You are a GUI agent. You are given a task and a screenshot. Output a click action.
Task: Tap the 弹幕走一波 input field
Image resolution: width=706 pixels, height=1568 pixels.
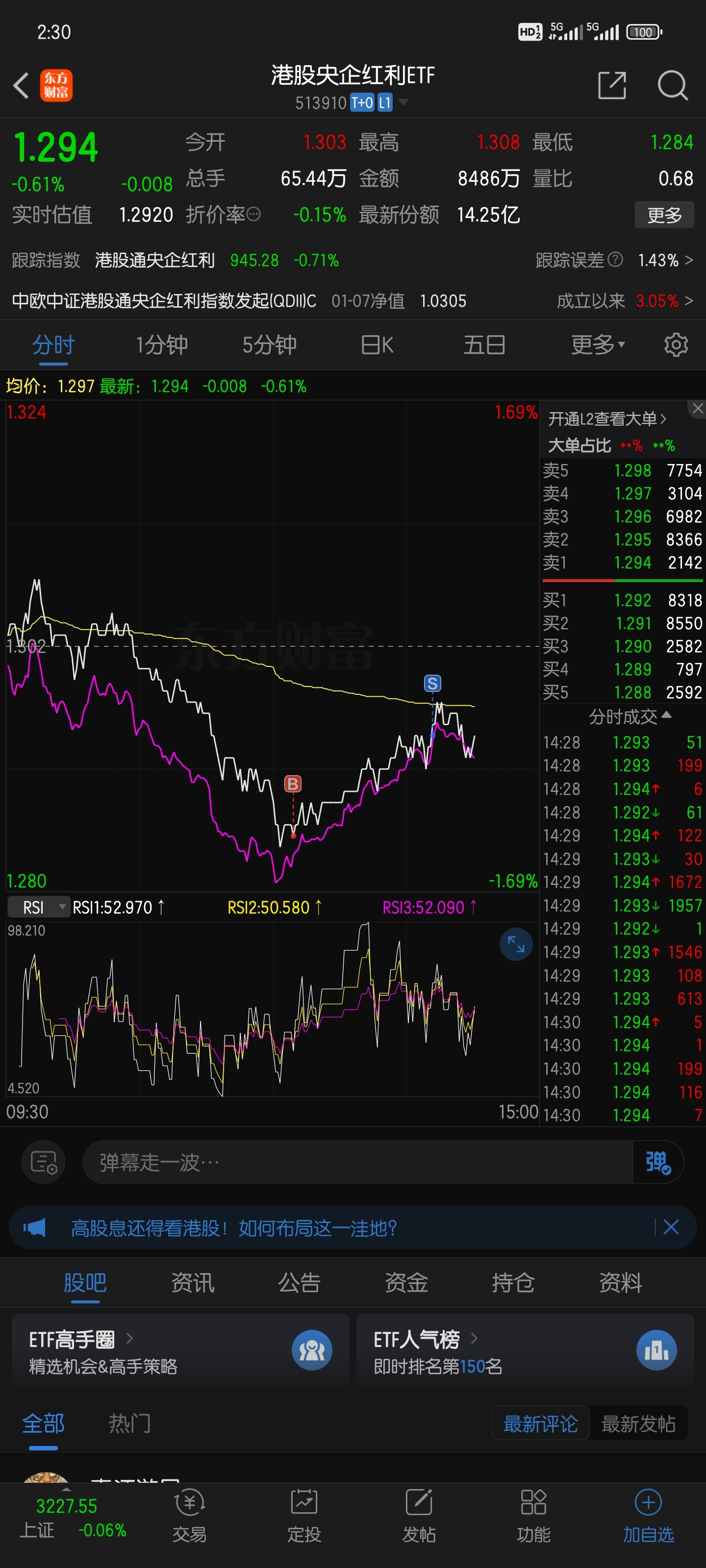click(357, 1162)
